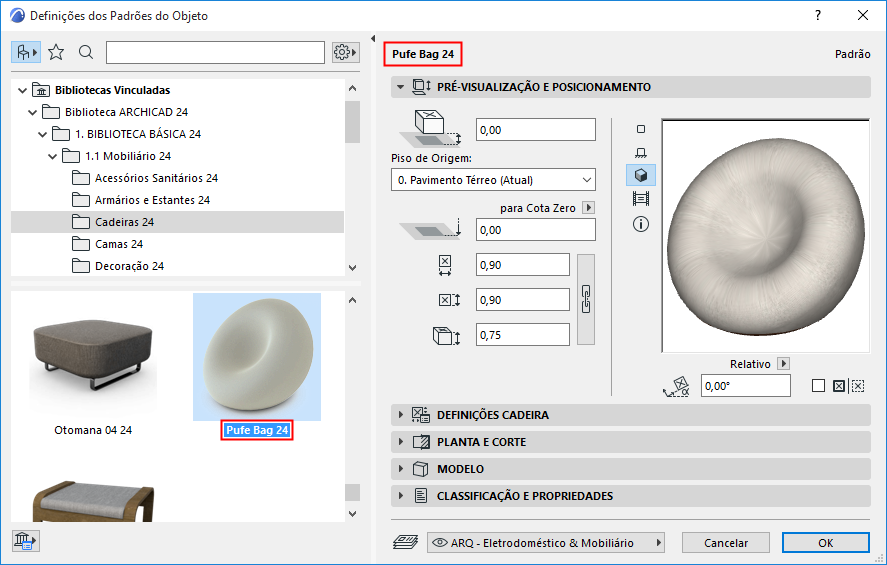Expand DEFINIÇÕES CADEIRA panel
The image size is (887, 565).
631,415
